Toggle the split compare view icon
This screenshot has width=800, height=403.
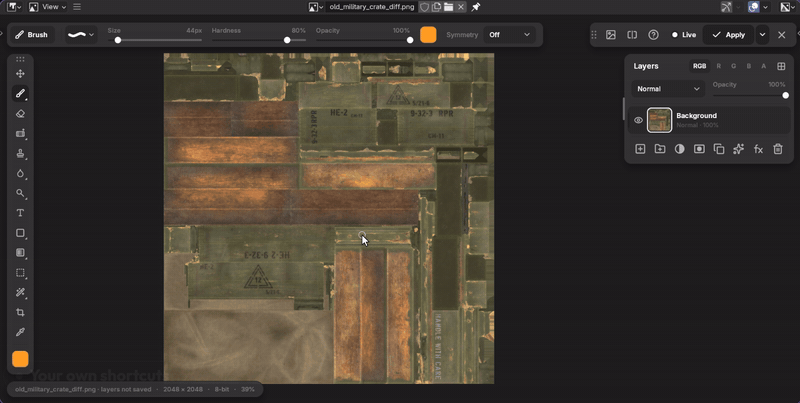(x=632, y=35)
